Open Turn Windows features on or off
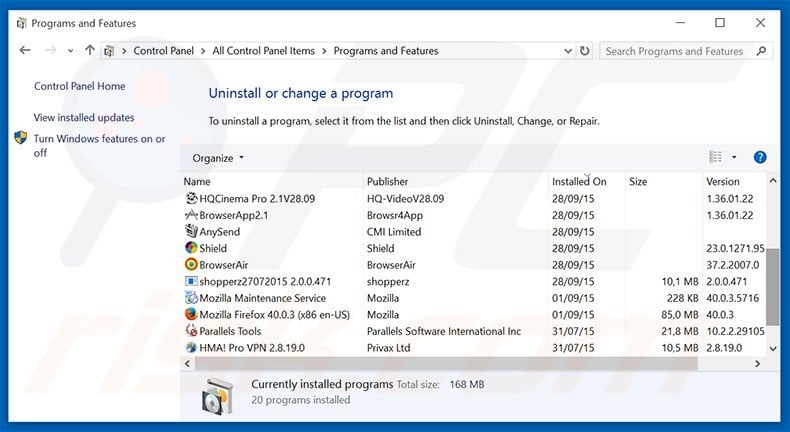 (x=99, y=146)
